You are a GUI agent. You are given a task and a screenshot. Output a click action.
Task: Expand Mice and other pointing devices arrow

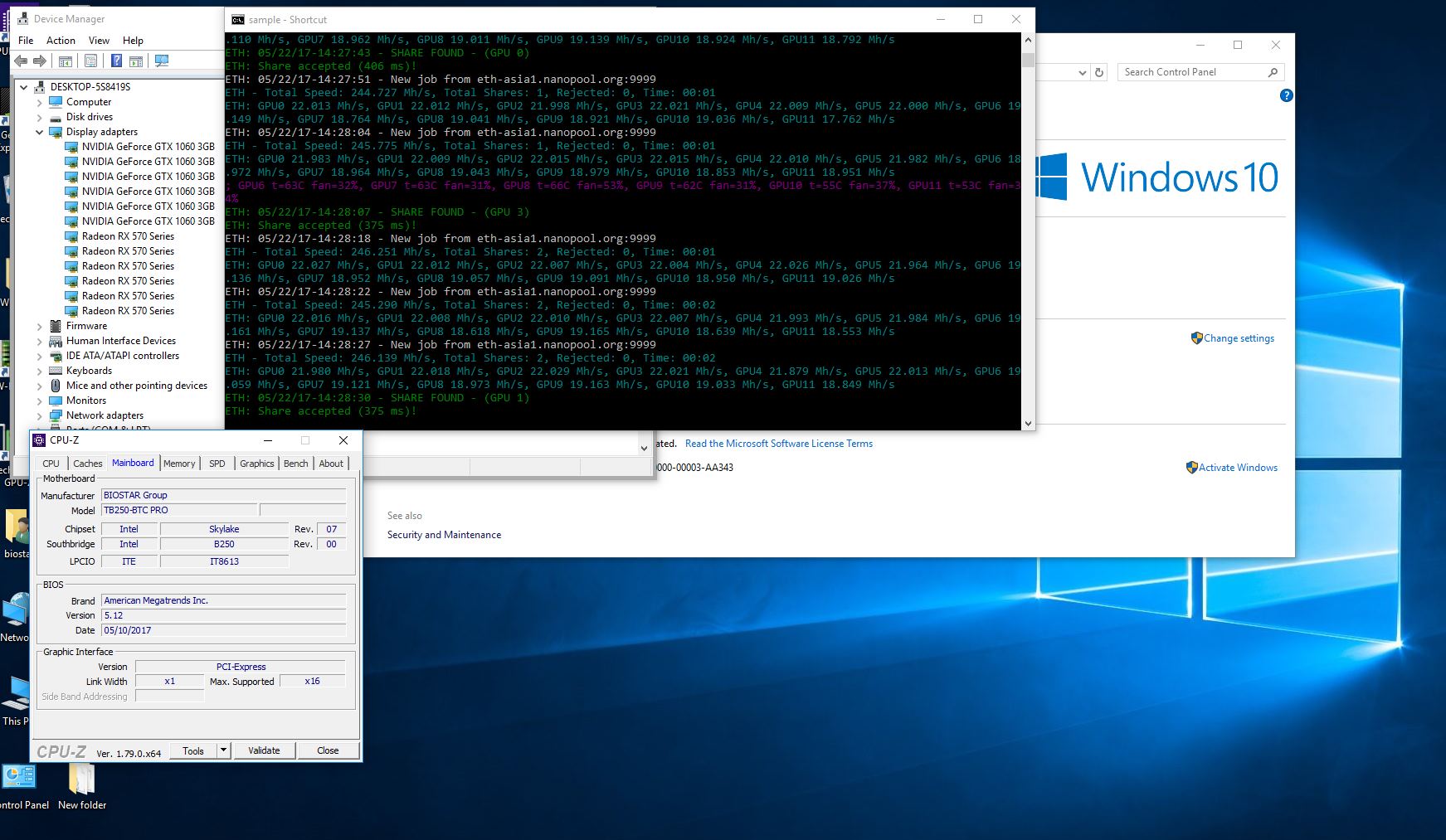[39, 386]
